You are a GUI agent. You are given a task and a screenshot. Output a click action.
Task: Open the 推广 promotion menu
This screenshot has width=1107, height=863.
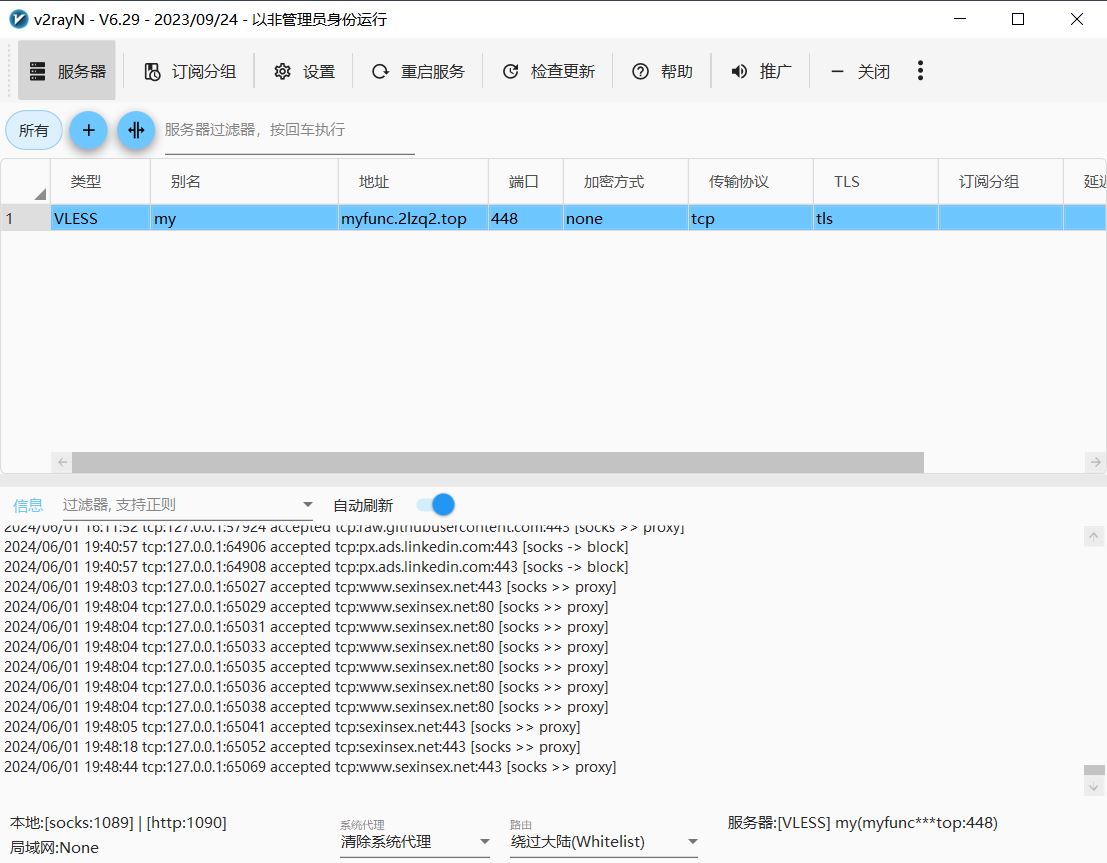click(x=761, y=71)
